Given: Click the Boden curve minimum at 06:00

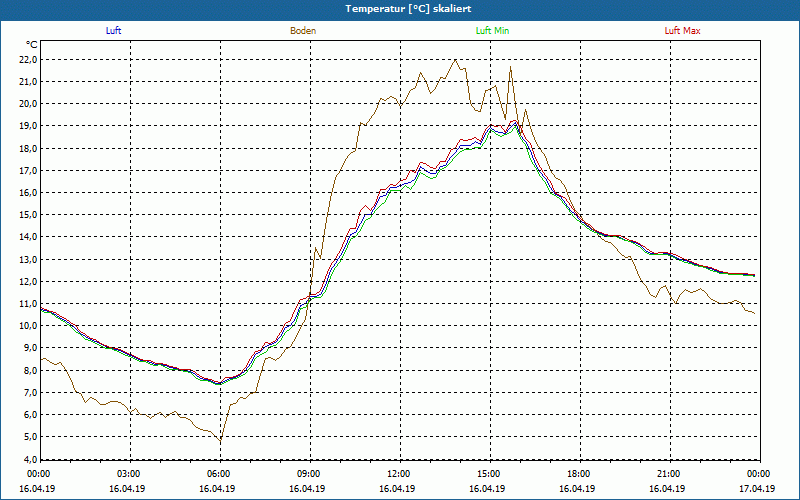Looking at the screenshot, I should [220, 441].
